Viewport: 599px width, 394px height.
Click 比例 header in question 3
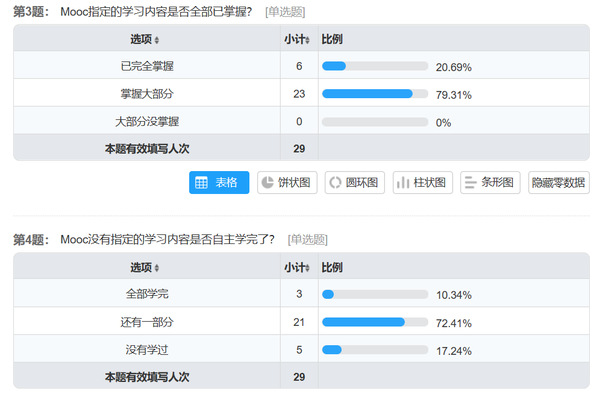[x=332, y=39]
